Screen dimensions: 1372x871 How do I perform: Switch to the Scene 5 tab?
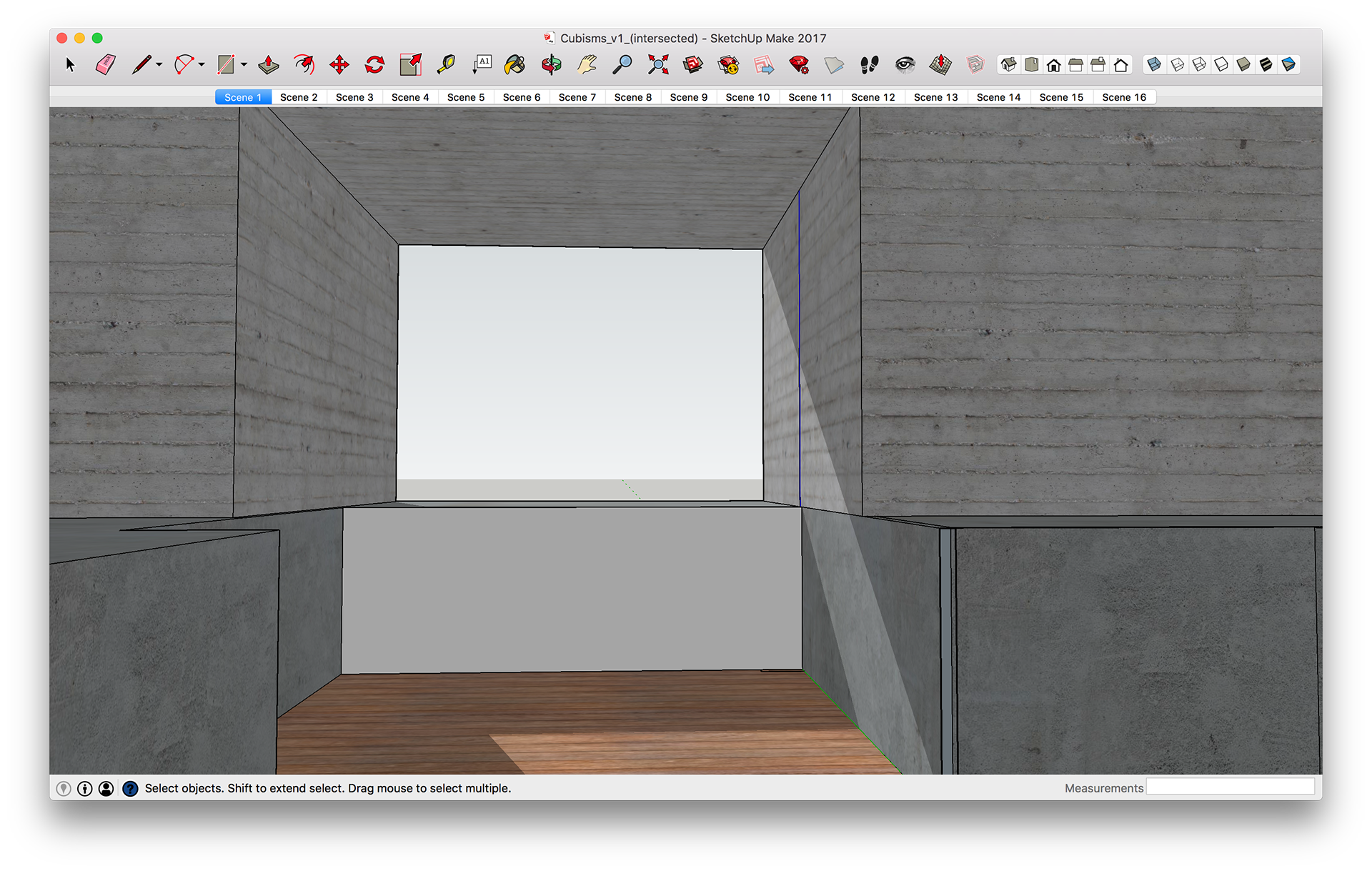click(466, 97)
